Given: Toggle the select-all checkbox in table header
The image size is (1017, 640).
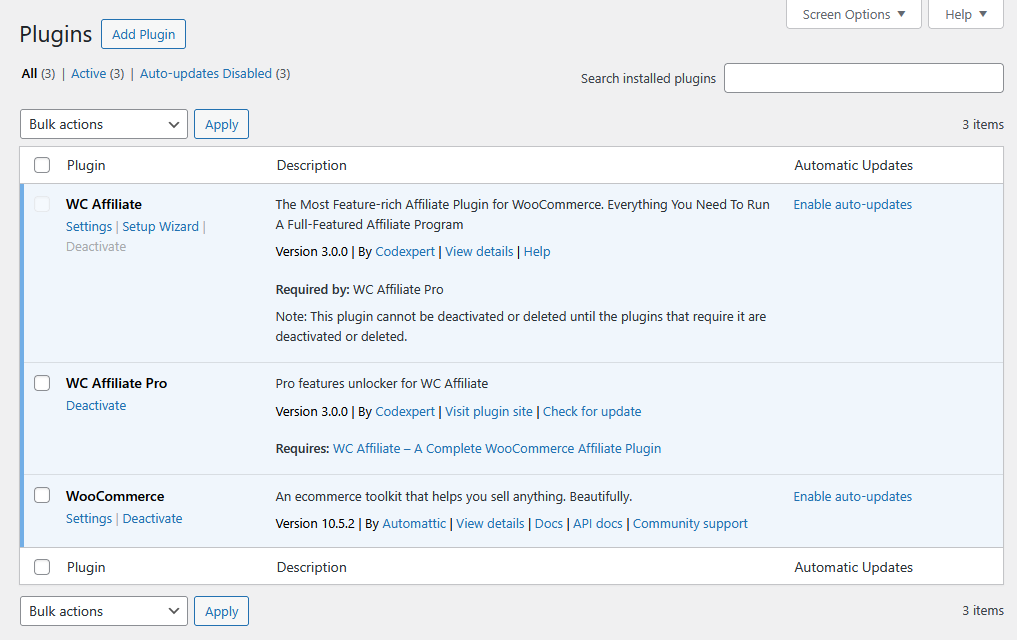Looking at the screenshot, I should click(x=42, y=165).
